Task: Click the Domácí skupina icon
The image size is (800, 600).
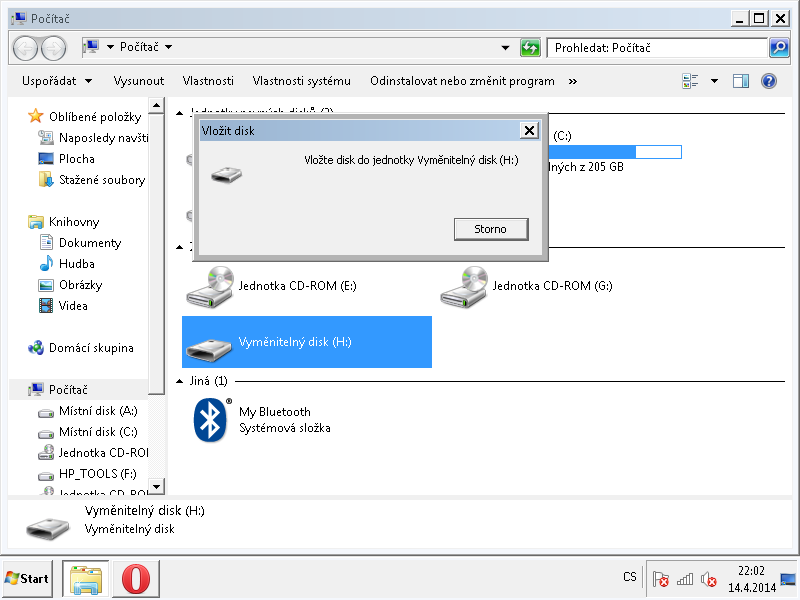Action: click(36, 348)
